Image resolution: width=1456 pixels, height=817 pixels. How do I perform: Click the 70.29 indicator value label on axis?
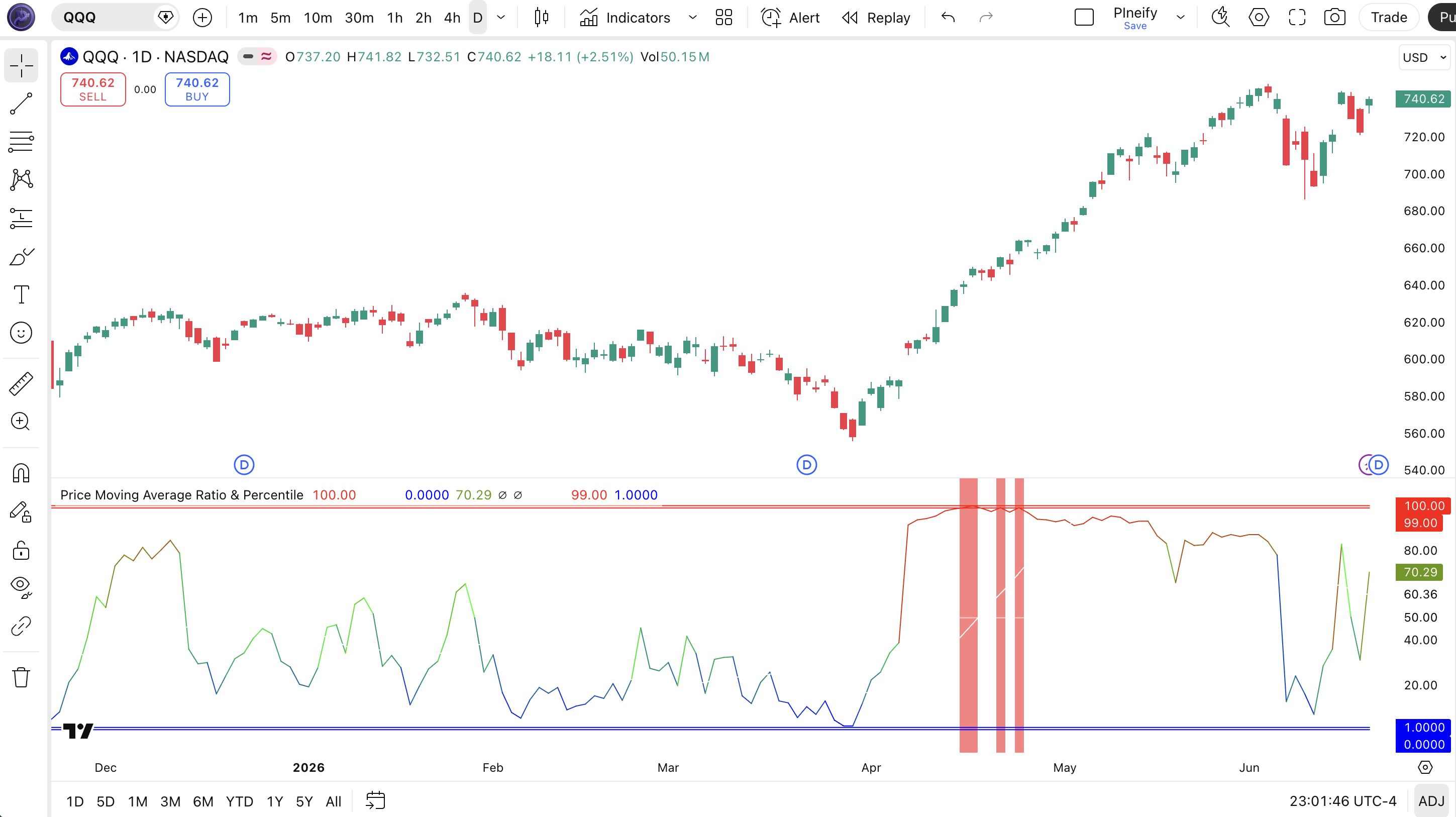[x=1419, y=572]
